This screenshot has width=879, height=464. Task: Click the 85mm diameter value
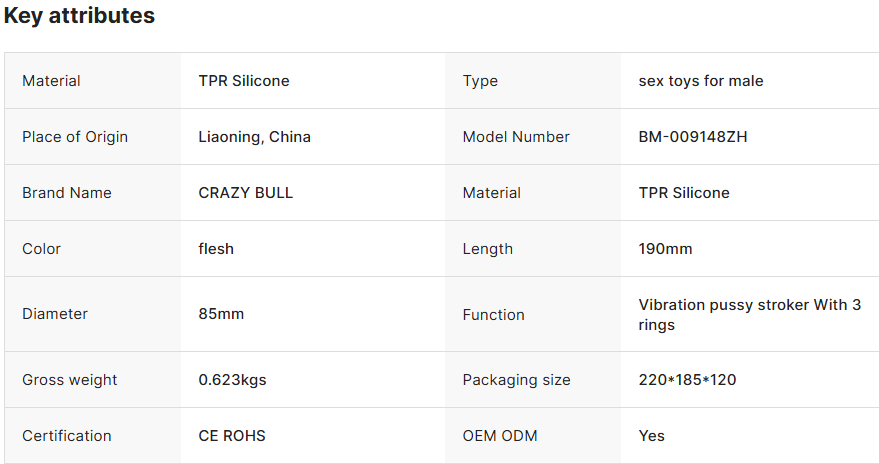click(221, 314)
